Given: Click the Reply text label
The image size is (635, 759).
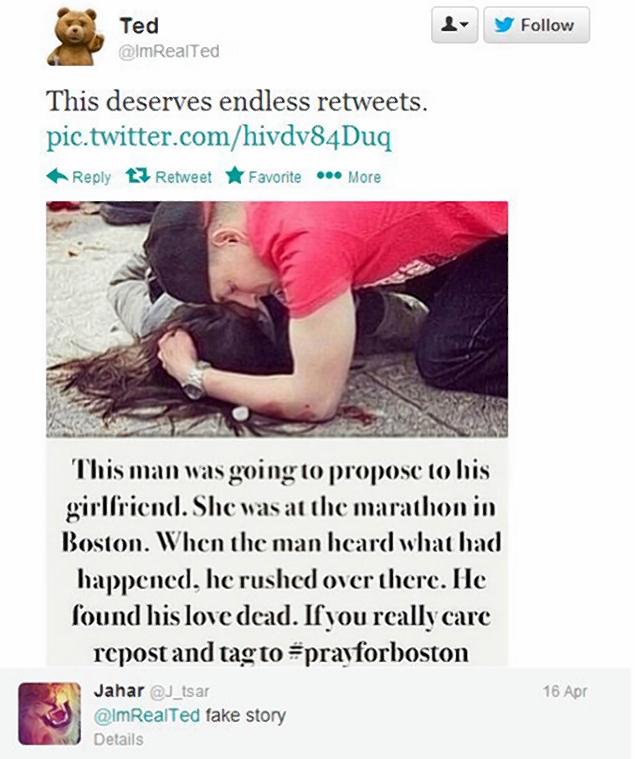Looking at the screenshot, I should [x=91, y=177].
